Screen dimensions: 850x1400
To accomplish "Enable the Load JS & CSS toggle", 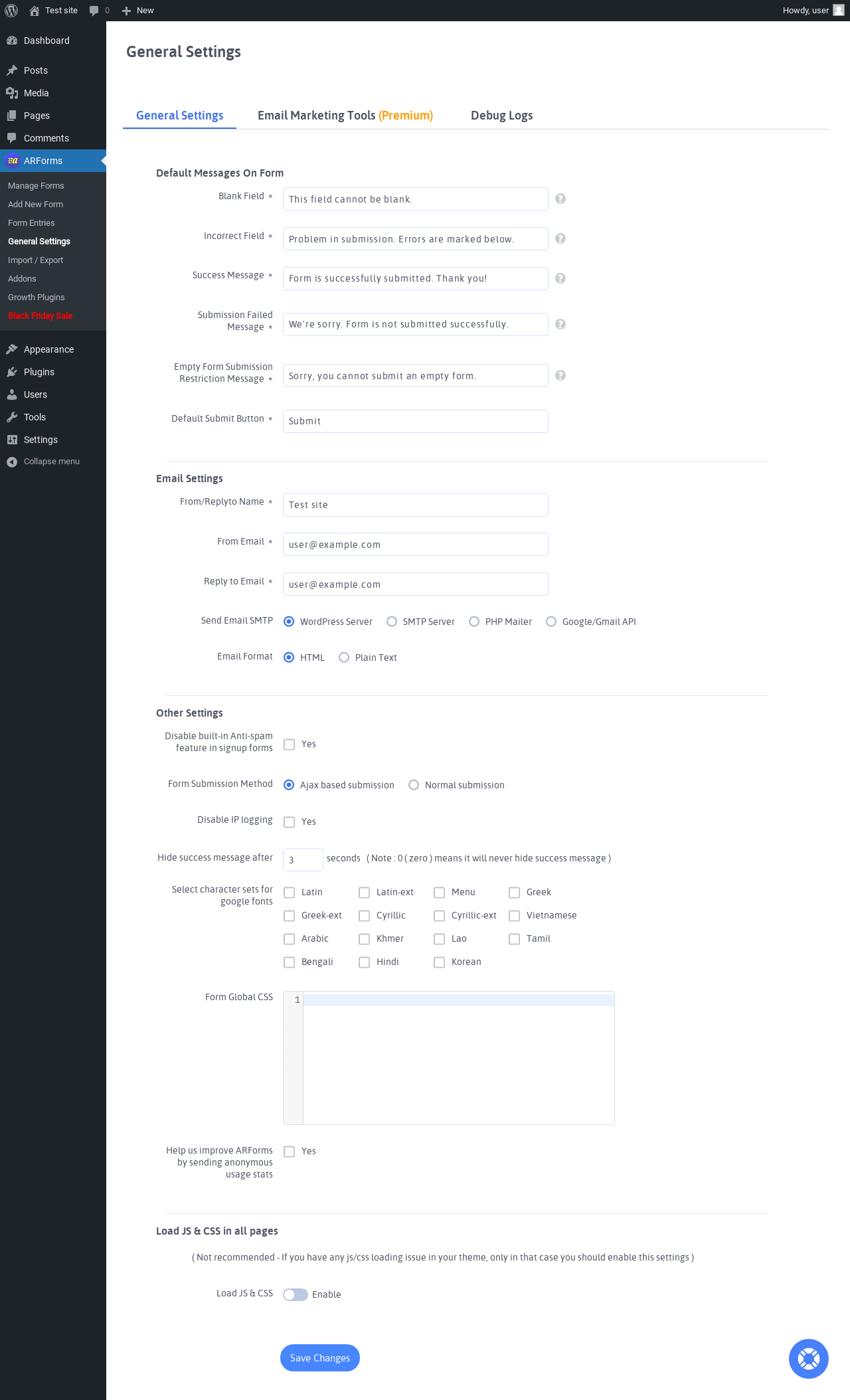I will click(x=296, y=1294).
